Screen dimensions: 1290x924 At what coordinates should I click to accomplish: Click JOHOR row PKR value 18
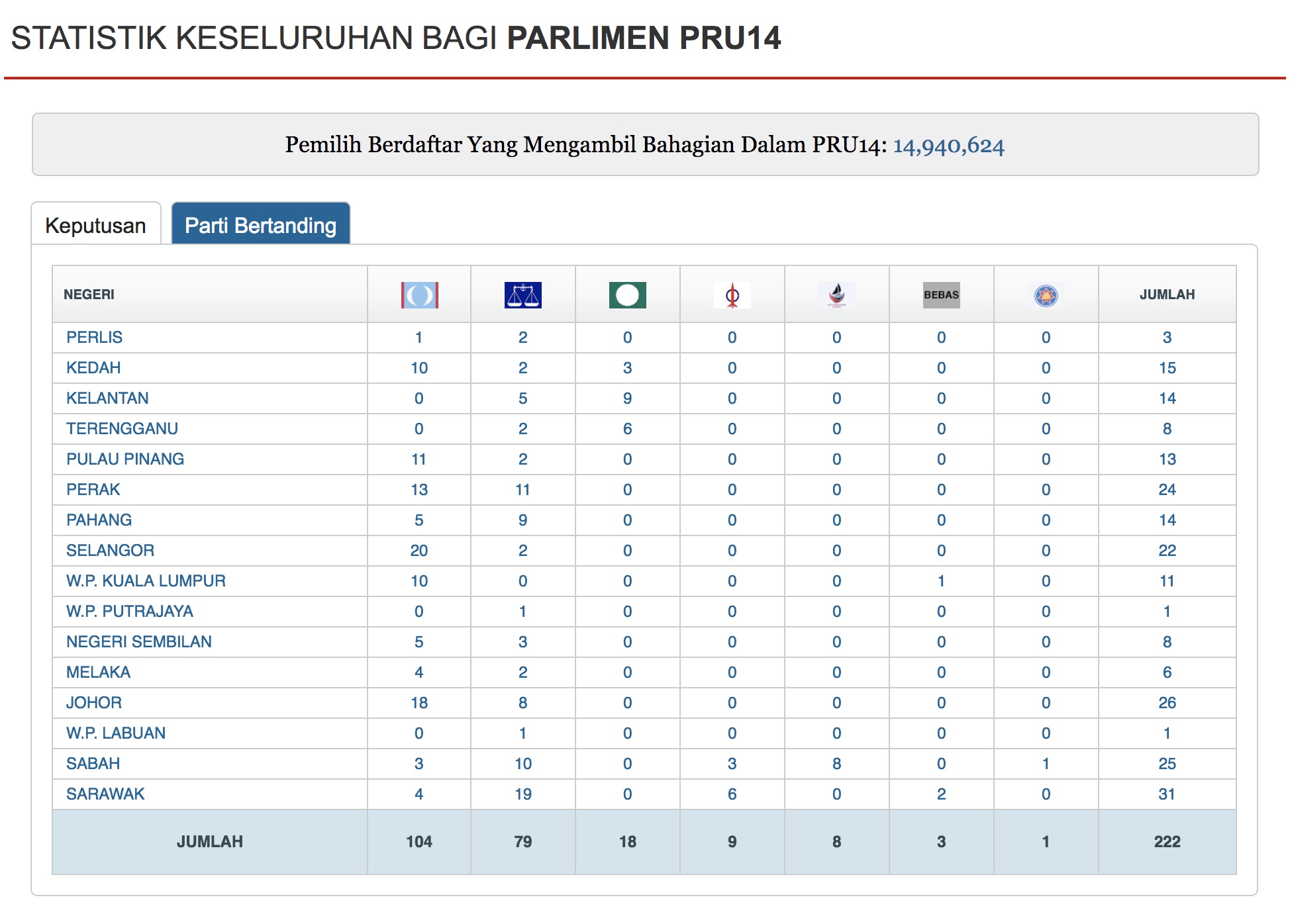pos(419,703)
